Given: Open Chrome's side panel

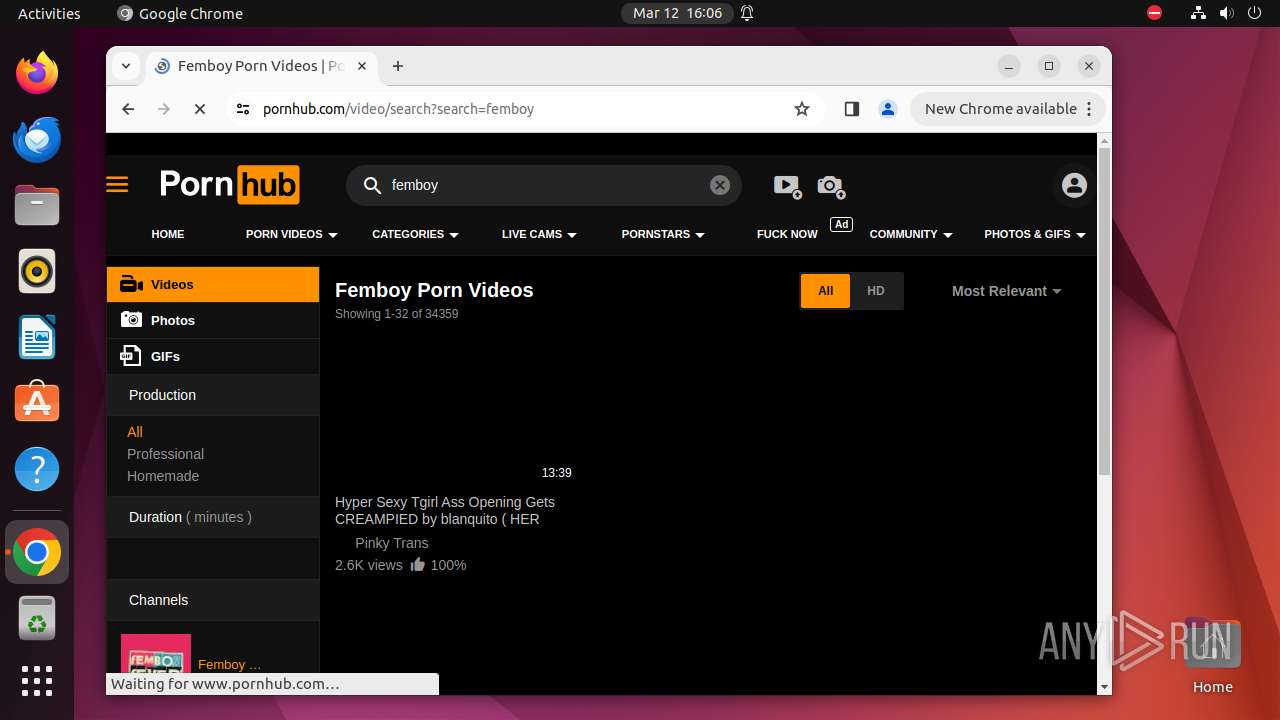Looking at the screenshot, I should [x=852, y=109].
